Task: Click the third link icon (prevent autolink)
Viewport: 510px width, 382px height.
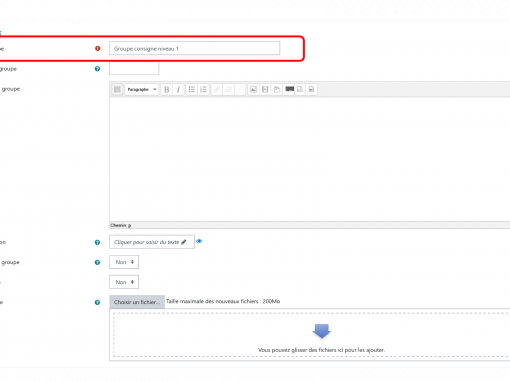Action: 240,89
